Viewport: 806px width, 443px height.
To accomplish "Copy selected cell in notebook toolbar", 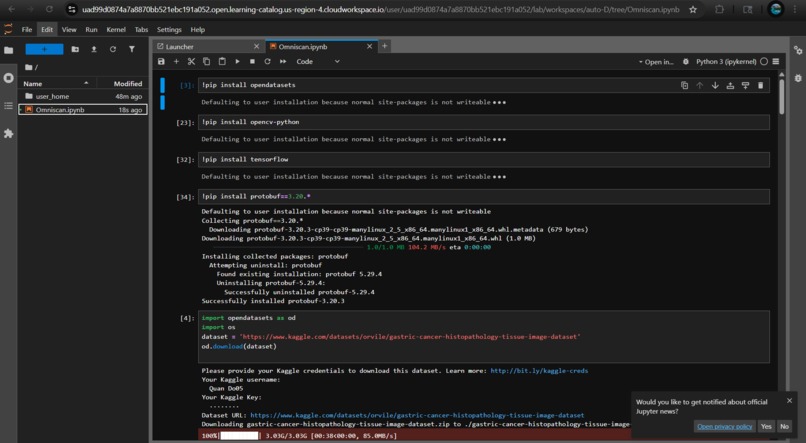I will tap(207, 61).
